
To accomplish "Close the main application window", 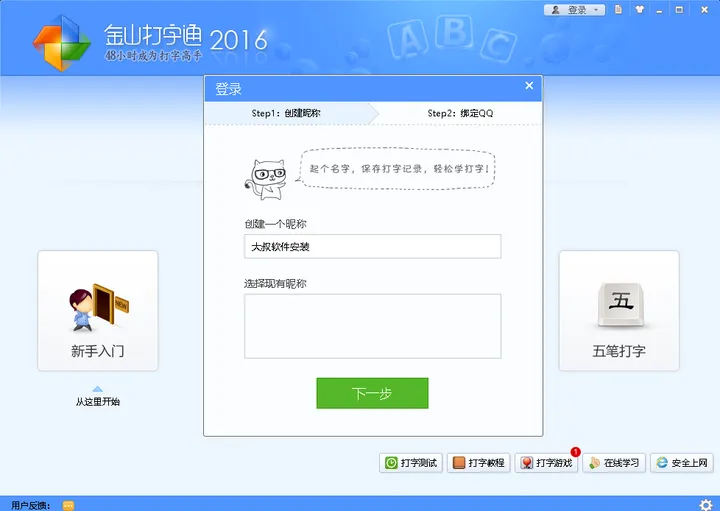I will 704,10.
